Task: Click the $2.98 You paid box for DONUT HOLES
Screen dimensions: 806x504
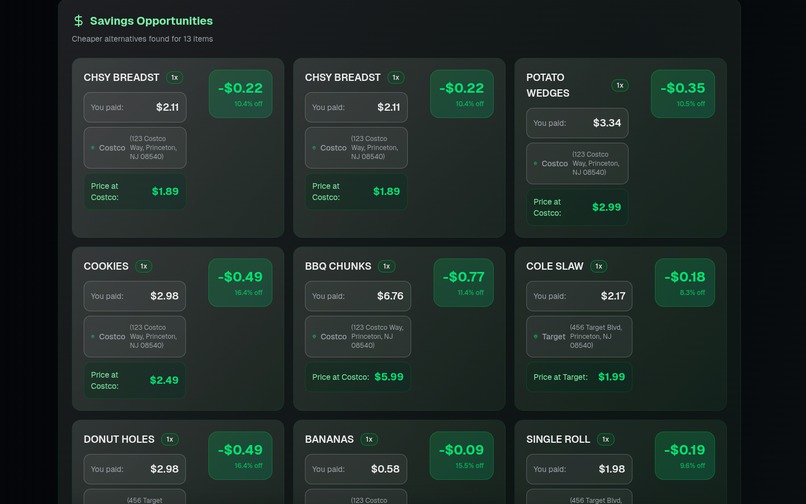Action: pyautogui.click(x=135, y=469)
